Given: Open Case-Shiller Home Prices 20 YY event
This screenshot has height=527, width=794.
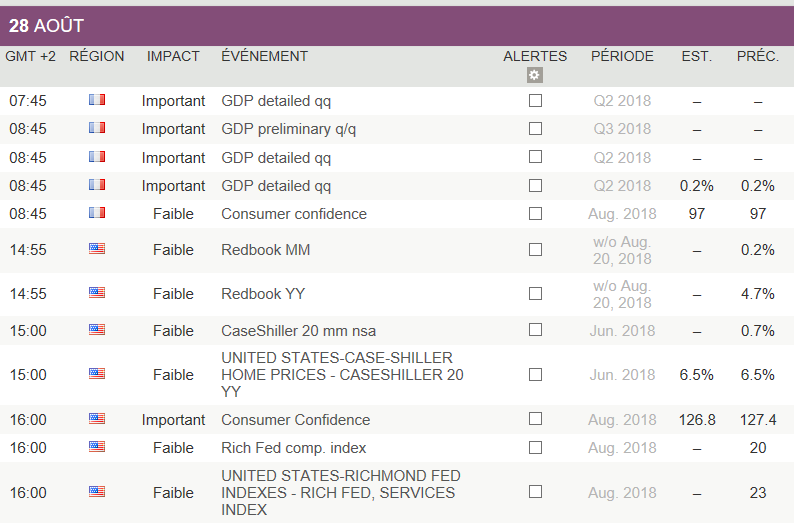Looking at the screenshot, I should (342, 375).
